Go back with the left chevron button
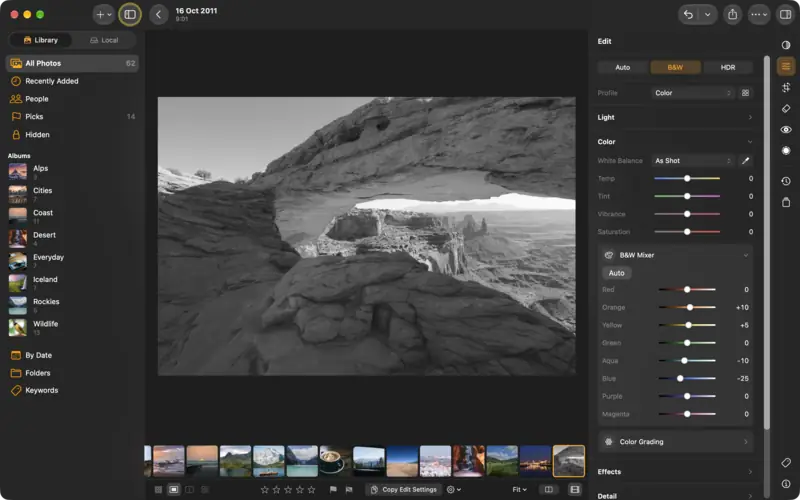Viewport: 800px width, 500px height. click(159, 14)
